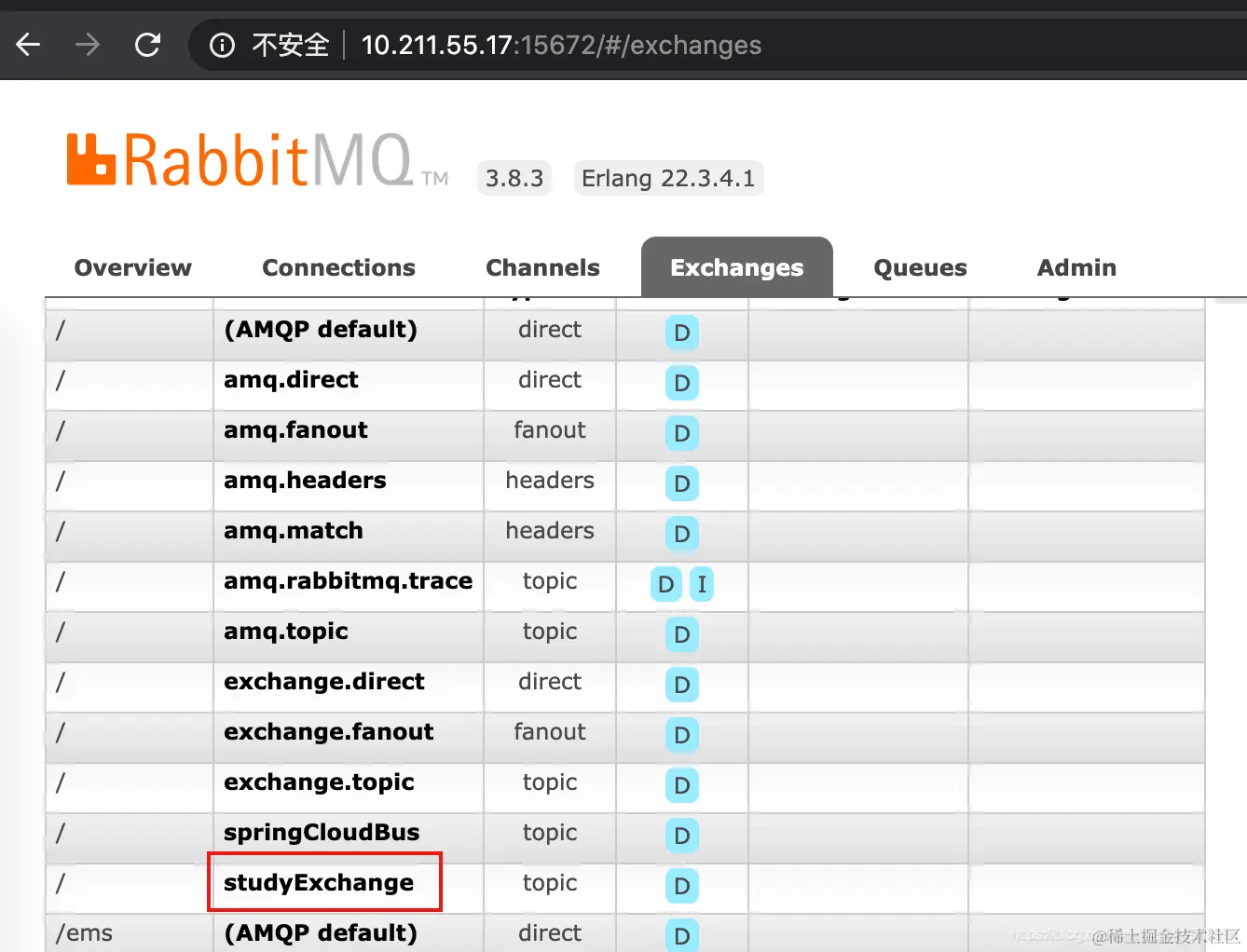
Task: Click the durable D badge for springCloudBus
Action: click(x=682, y=836)
